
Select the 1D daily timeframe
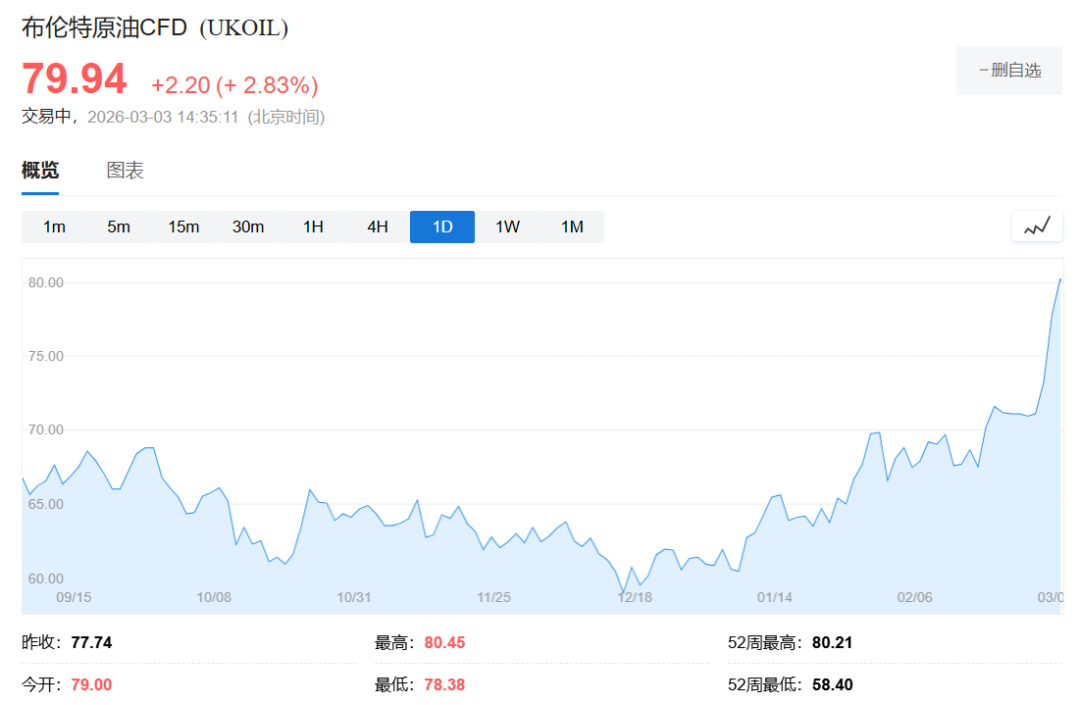click(x=442, y=227)
